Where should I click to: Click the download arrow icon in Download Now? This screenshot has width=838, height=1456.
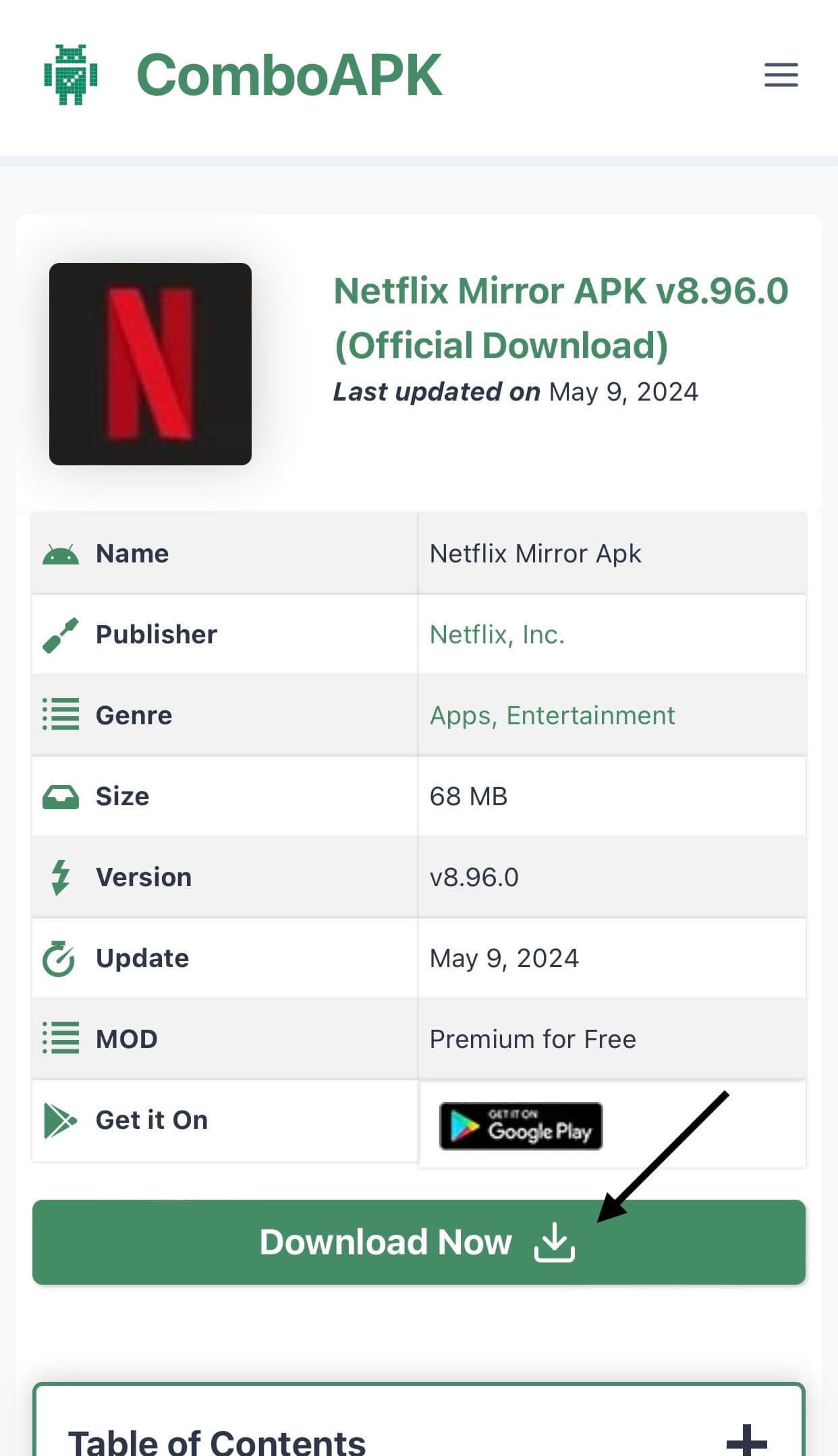pos(555,1242)
